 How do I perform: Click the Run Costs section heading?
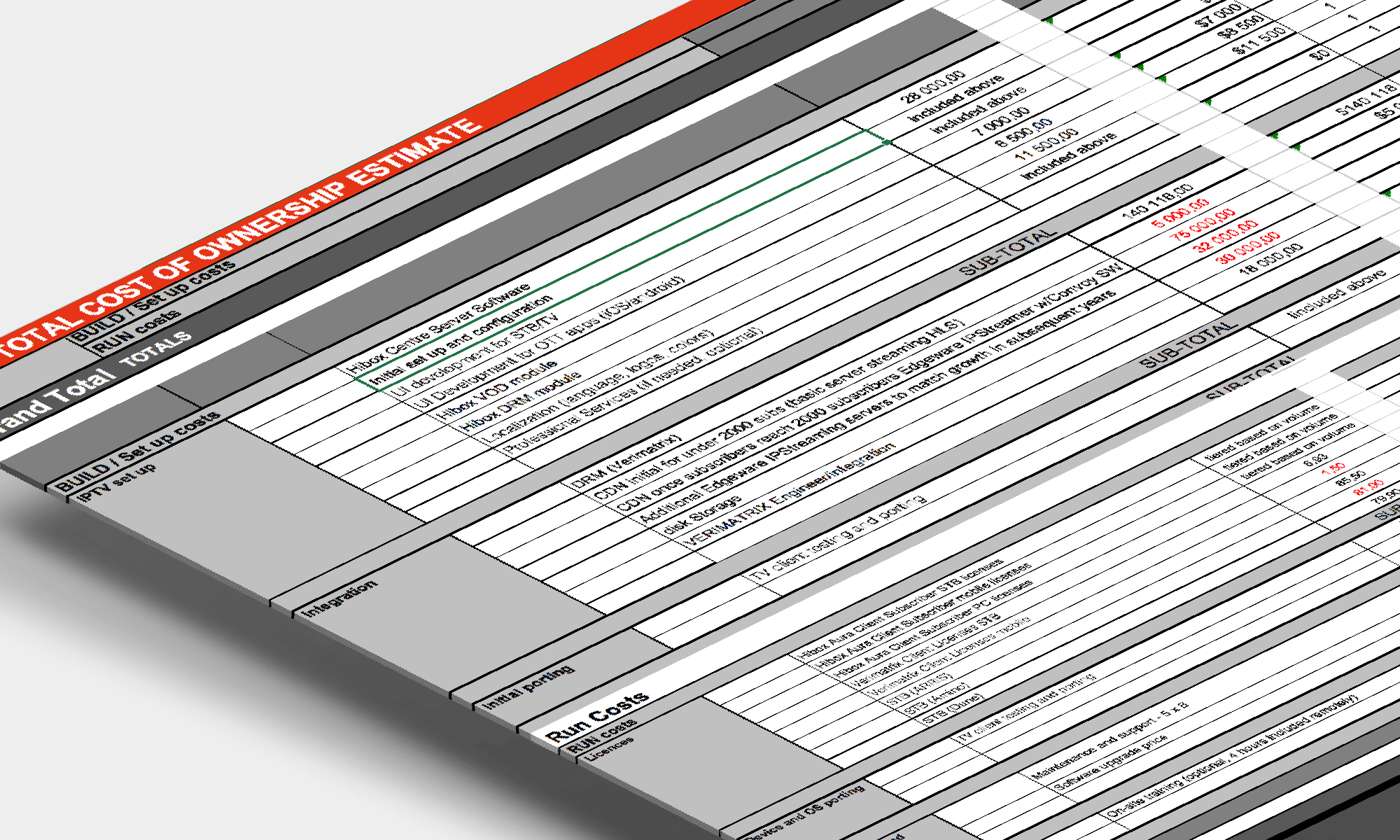596,717
